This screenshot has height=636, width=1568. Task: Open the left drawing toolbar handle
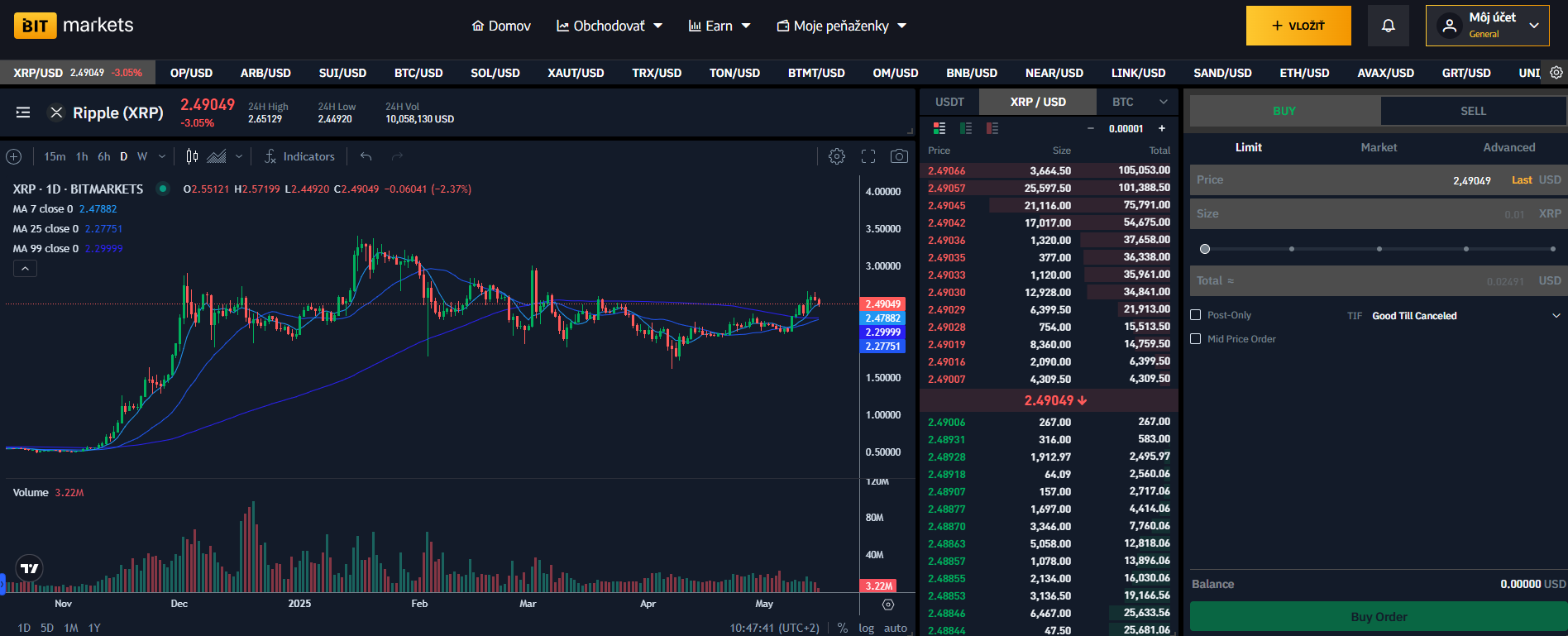tap(2, 585)
